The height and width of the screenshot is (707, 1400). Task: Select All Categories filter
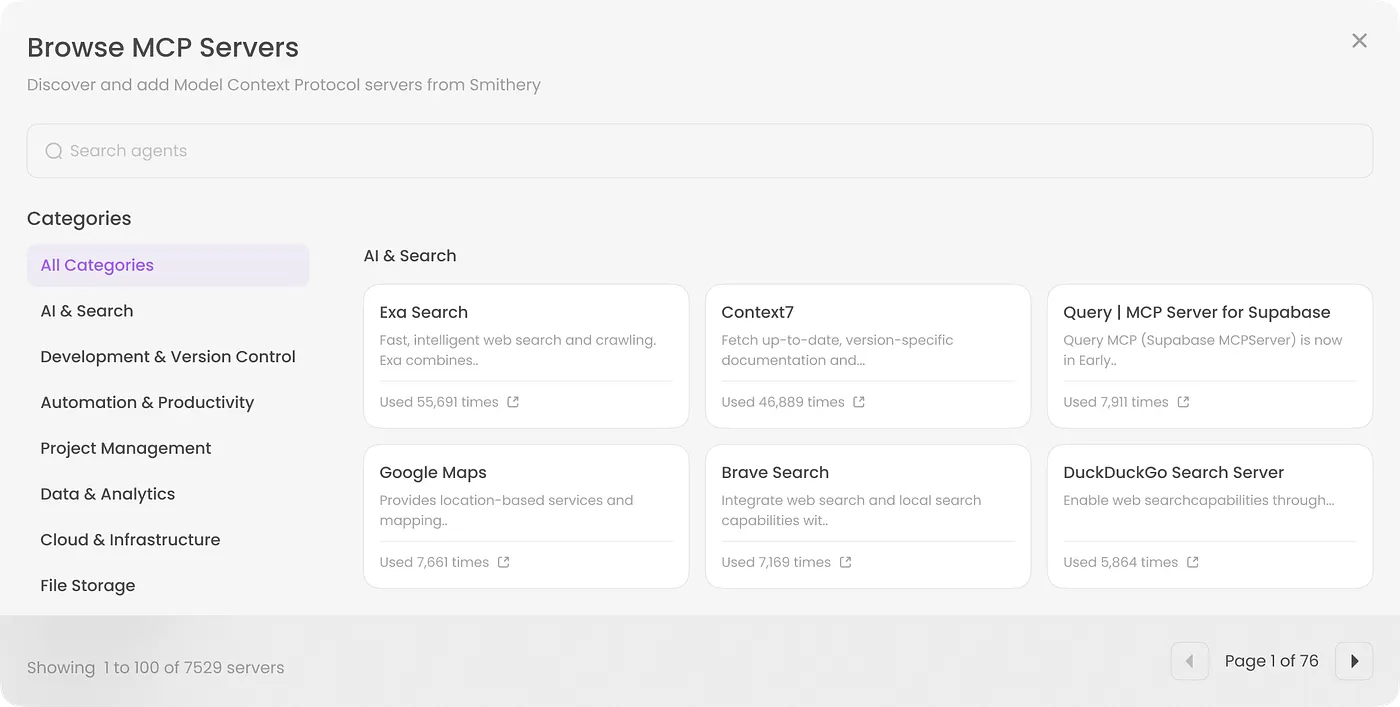(168, 265)
